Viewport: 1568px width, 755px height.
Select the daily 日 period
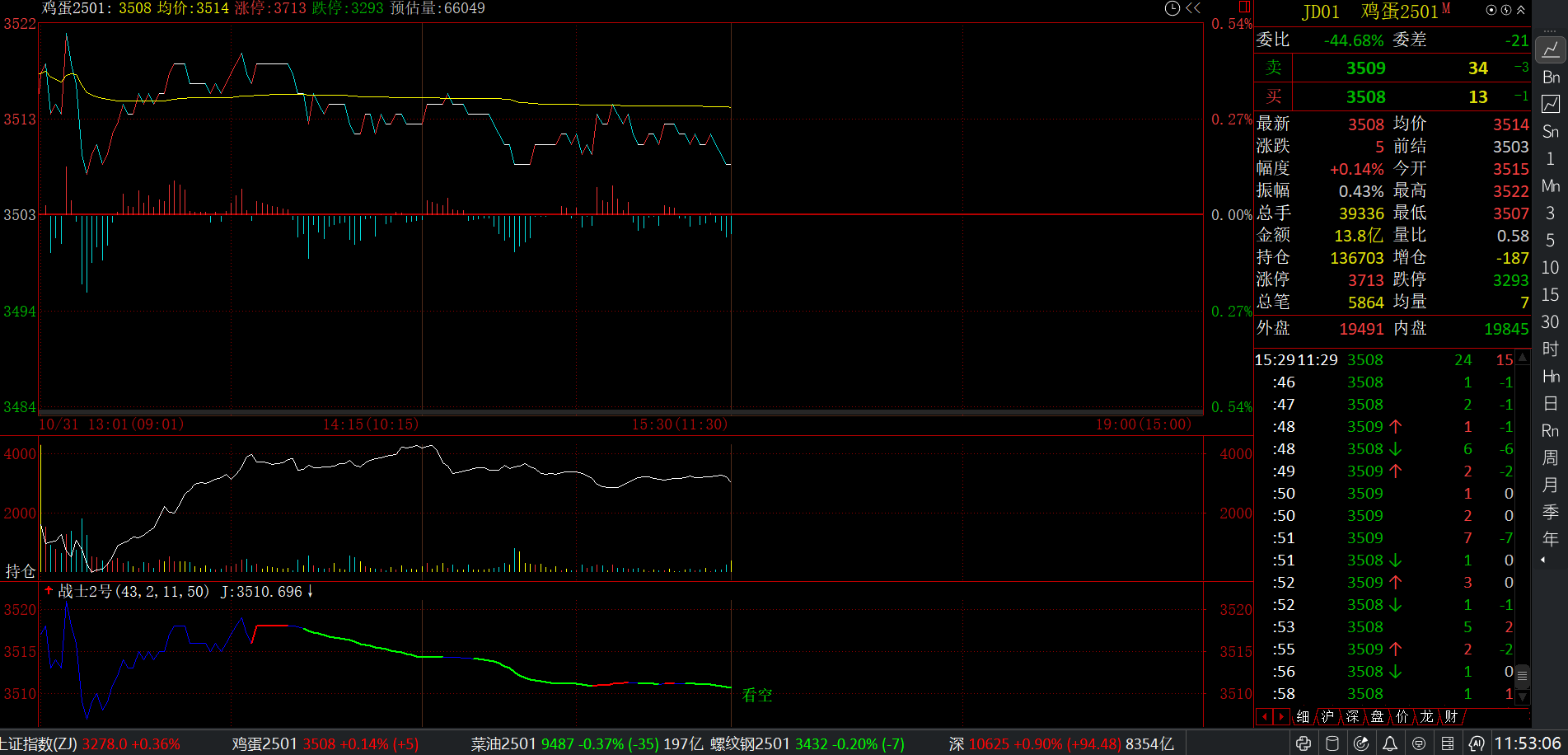click(x=1551, y=403)
